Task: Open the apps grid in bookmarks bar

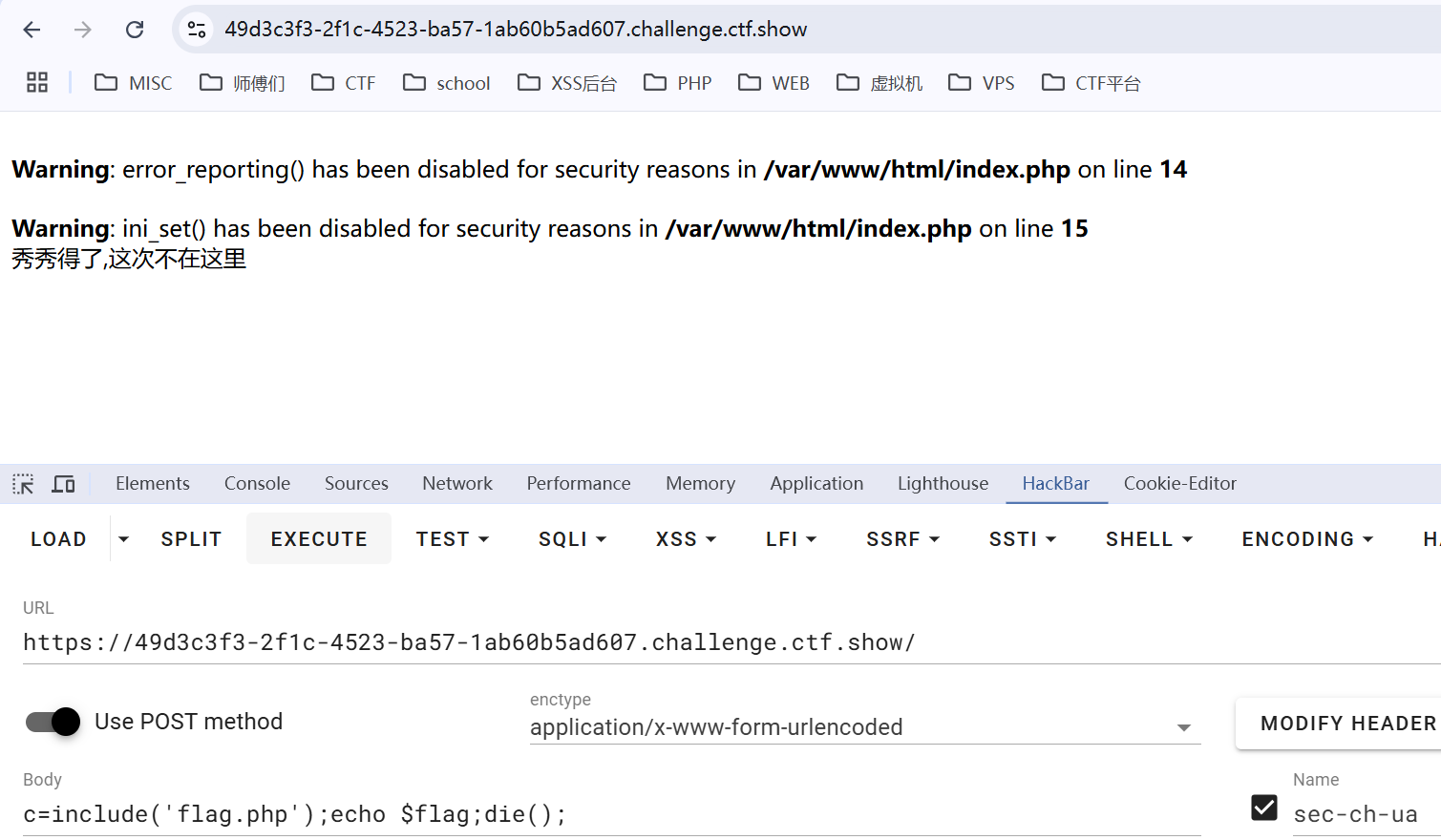Action: (x=37, y=83)
